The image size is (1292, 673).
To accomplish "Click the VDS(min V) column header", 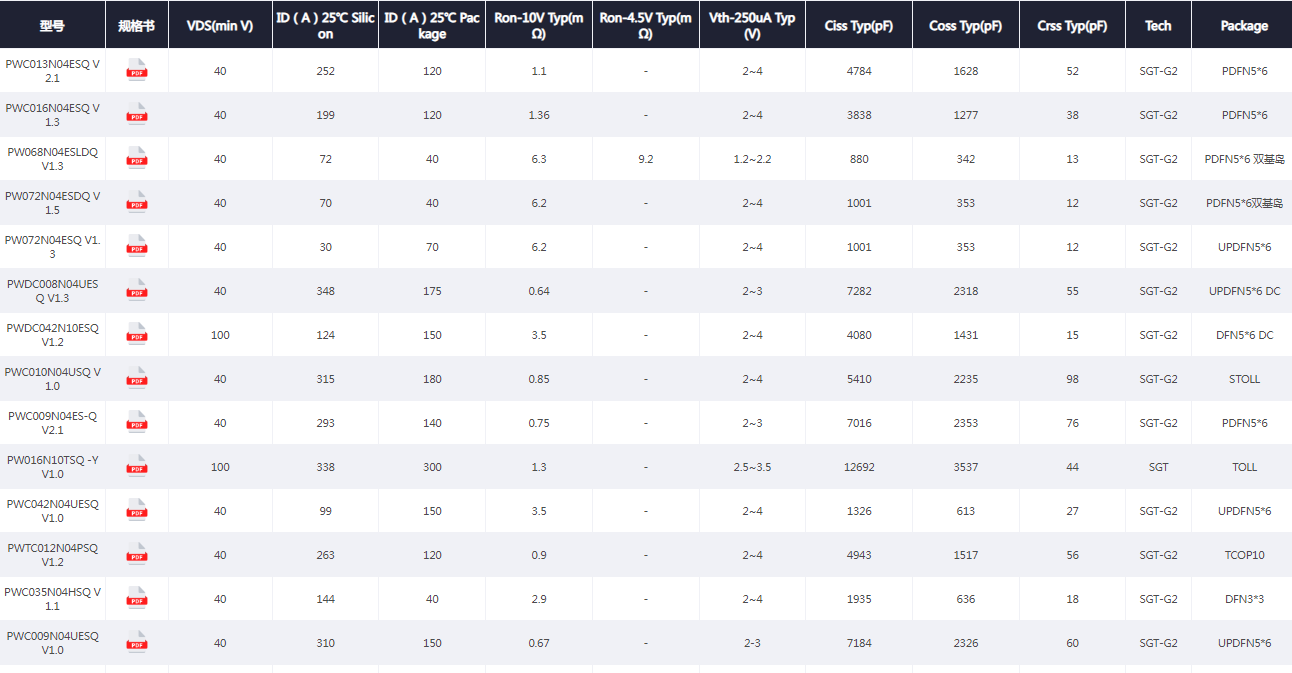I will pyautogui.click(x=220, y=26).
